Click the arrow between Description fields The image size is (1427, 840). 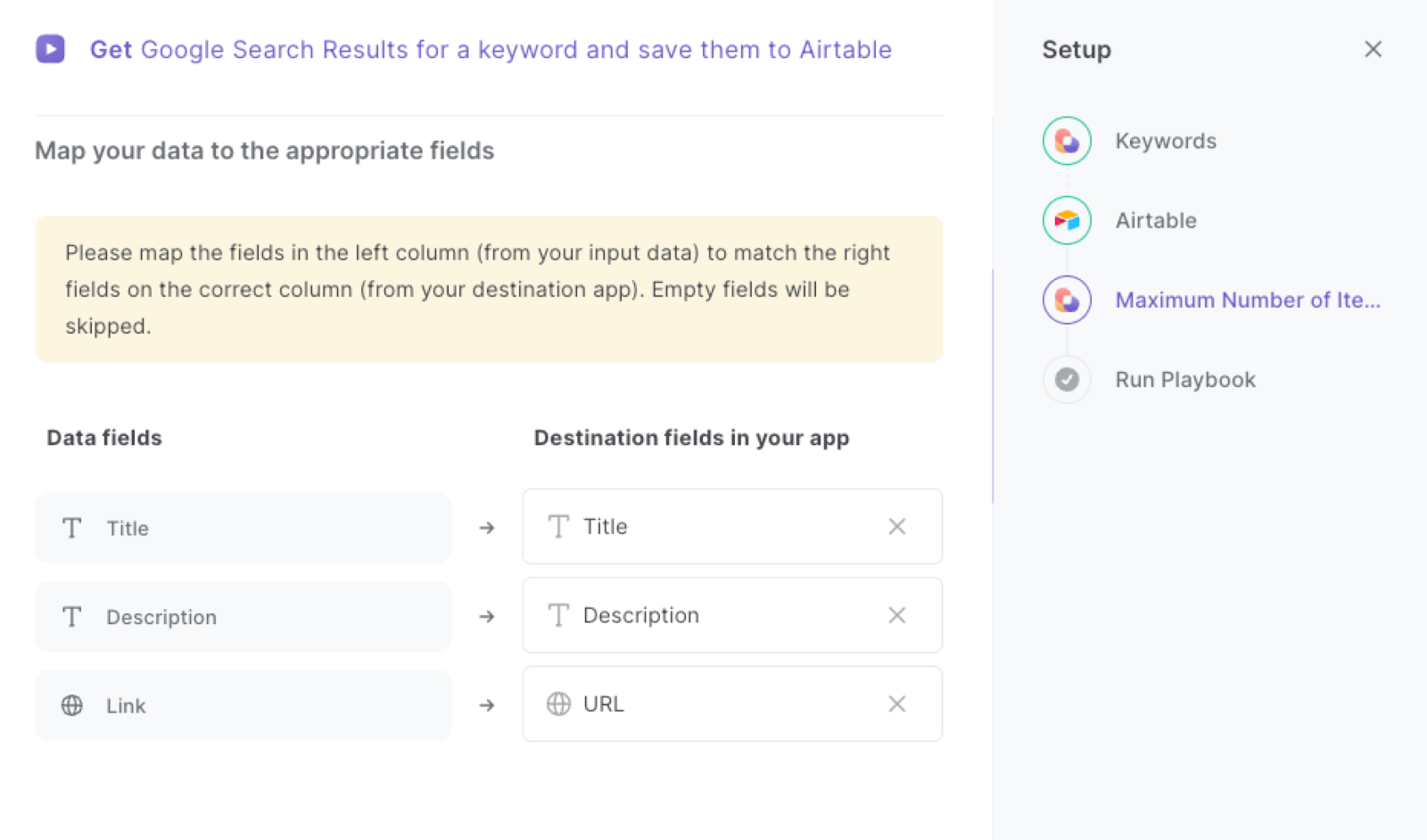(x=487, y=616)
